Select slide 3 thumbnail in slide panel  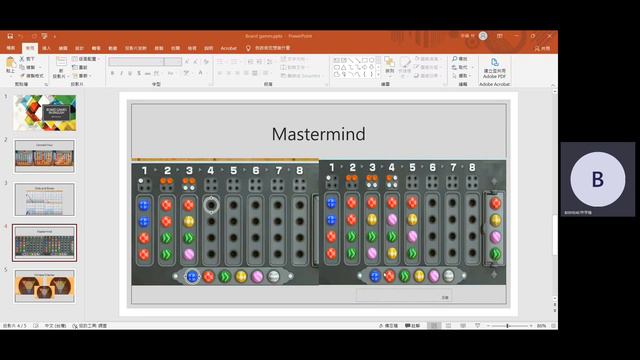point(44,199)
